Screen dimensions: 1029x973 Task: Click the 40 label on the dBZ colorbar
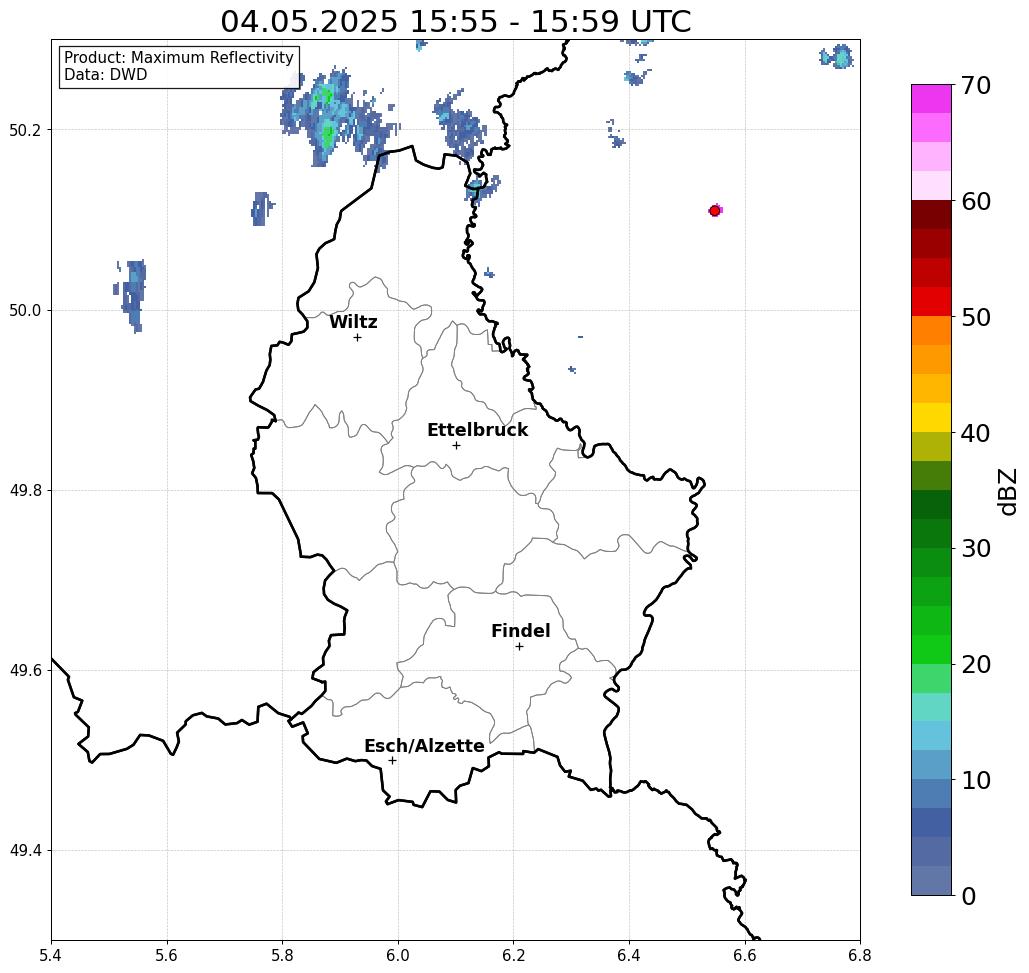[975, 433]
